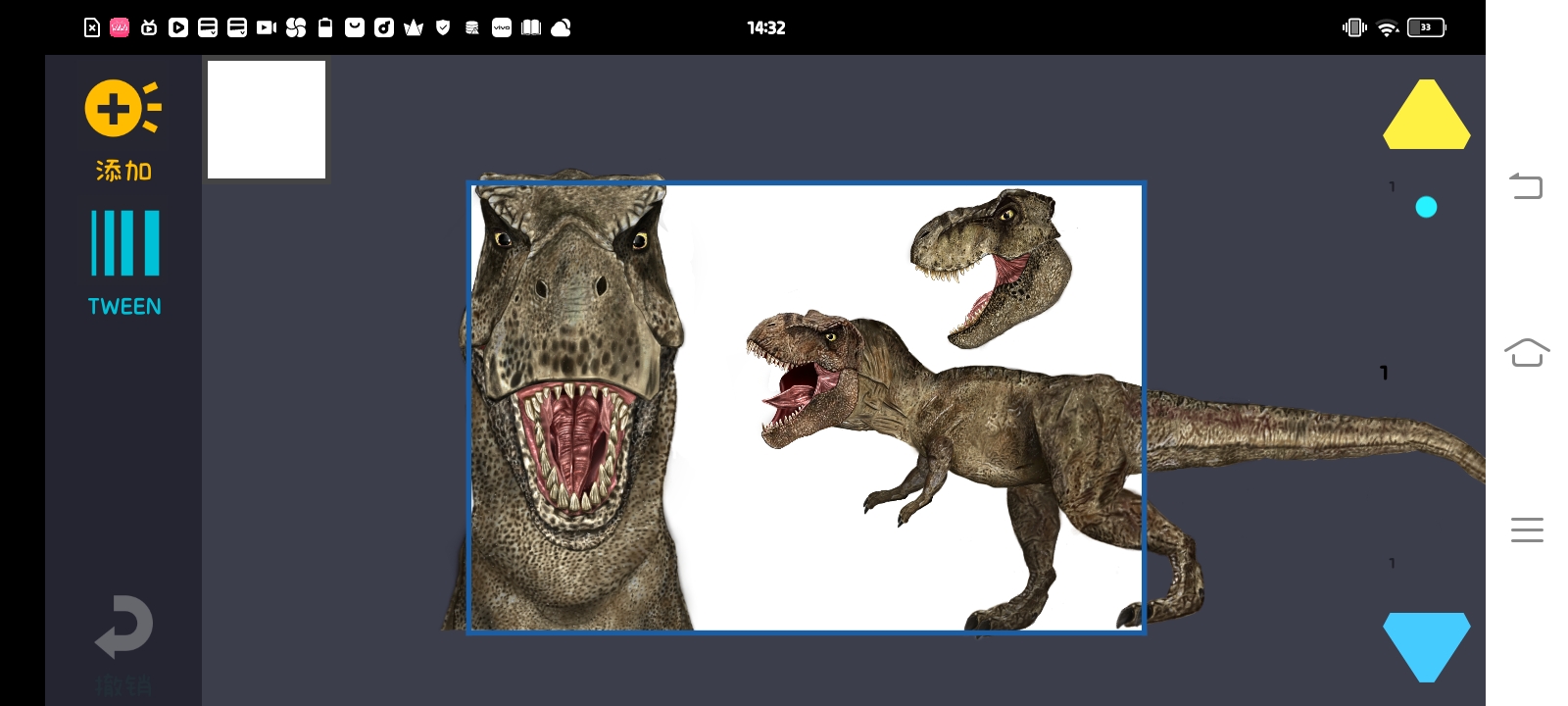1568x706 pixels.
Task: Tap the Android home navigation icon
Action: (x=1526, y=352)
